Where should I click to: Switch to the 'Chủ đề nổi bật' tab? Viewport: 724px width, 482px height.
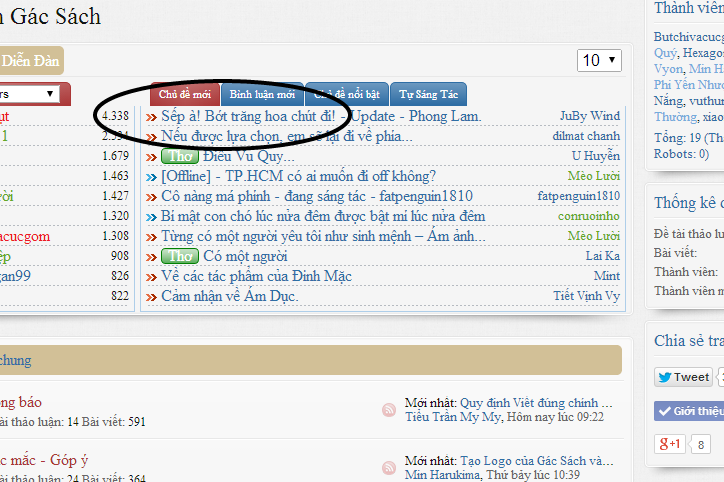(x=347, y=95)
